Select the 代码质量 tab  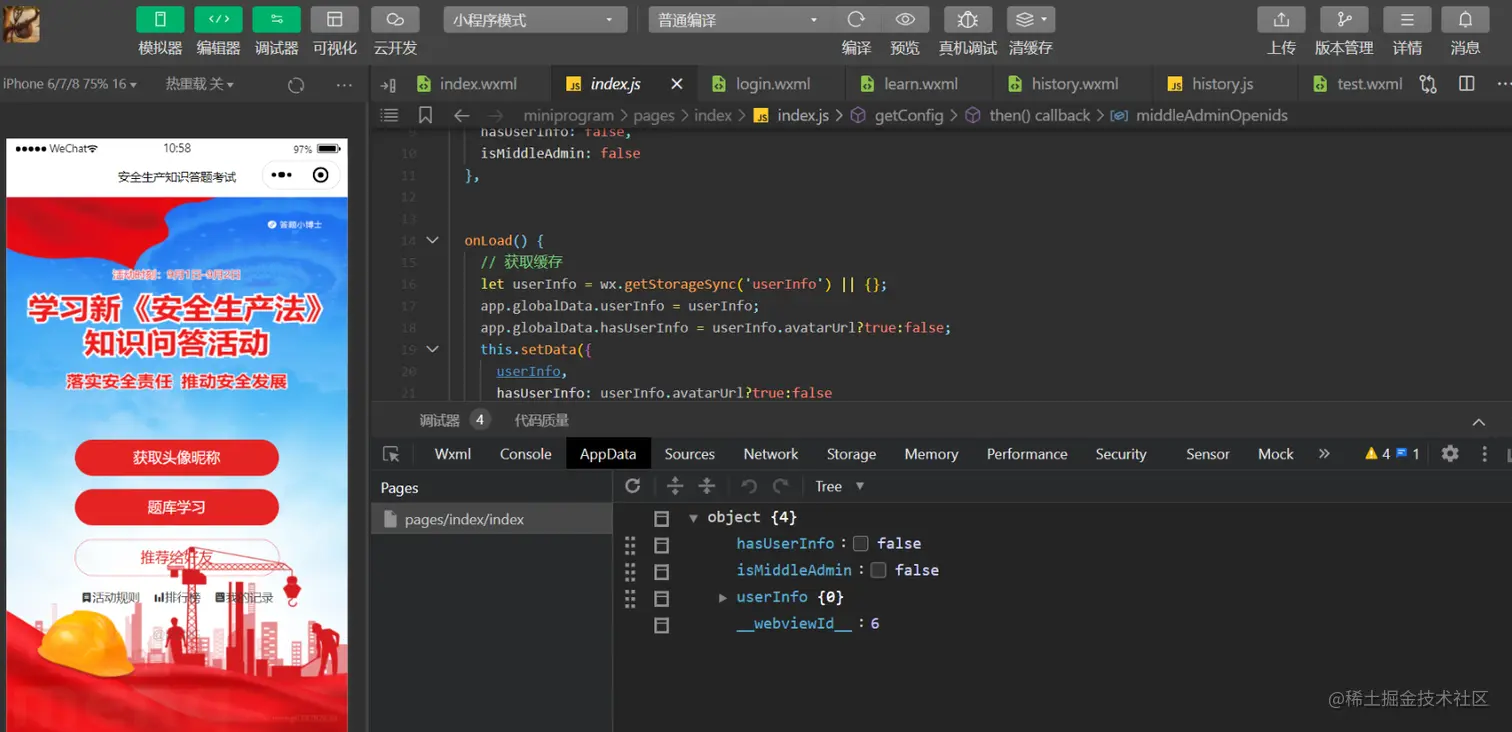[x=541, y=420]
